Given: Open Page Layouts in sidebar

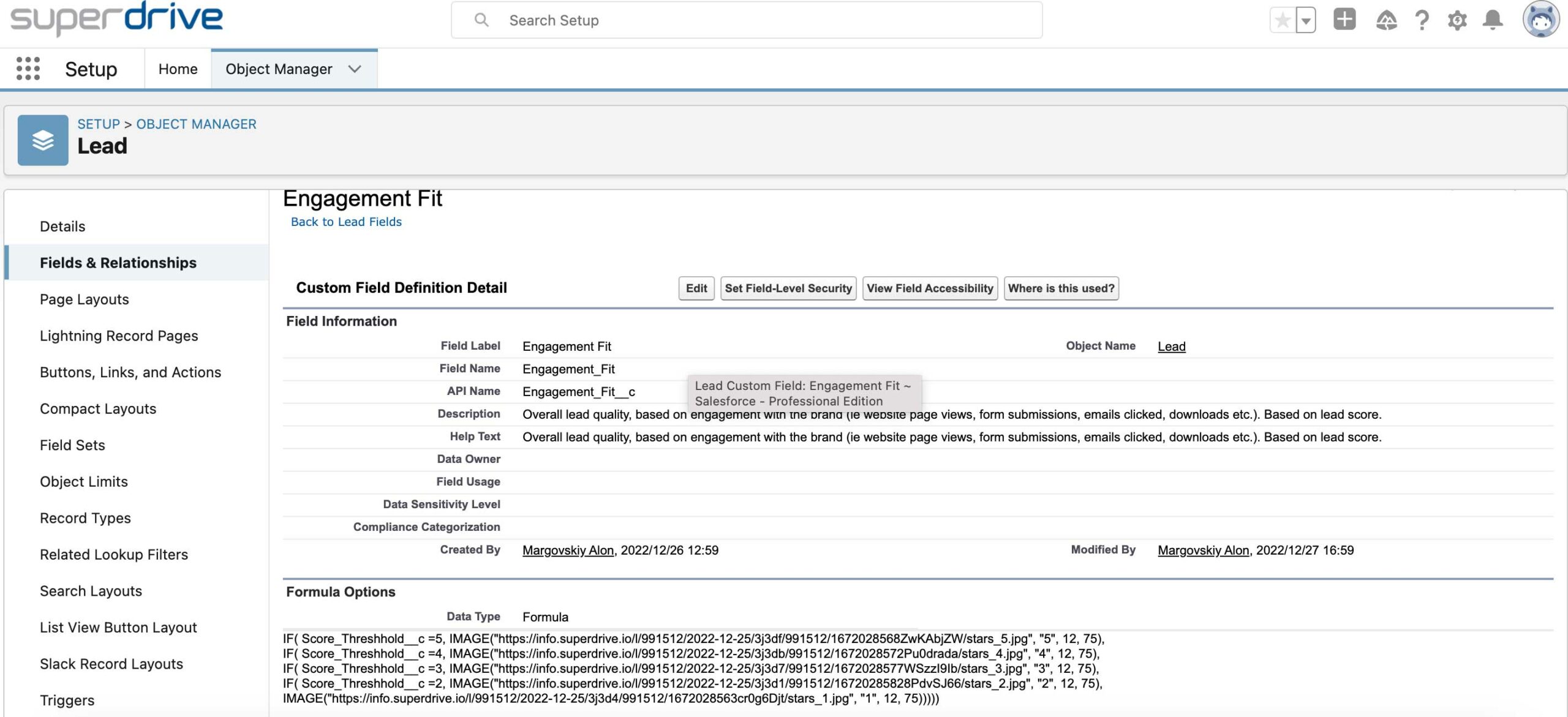Looking at the screenshot, I should pos(85,299).
